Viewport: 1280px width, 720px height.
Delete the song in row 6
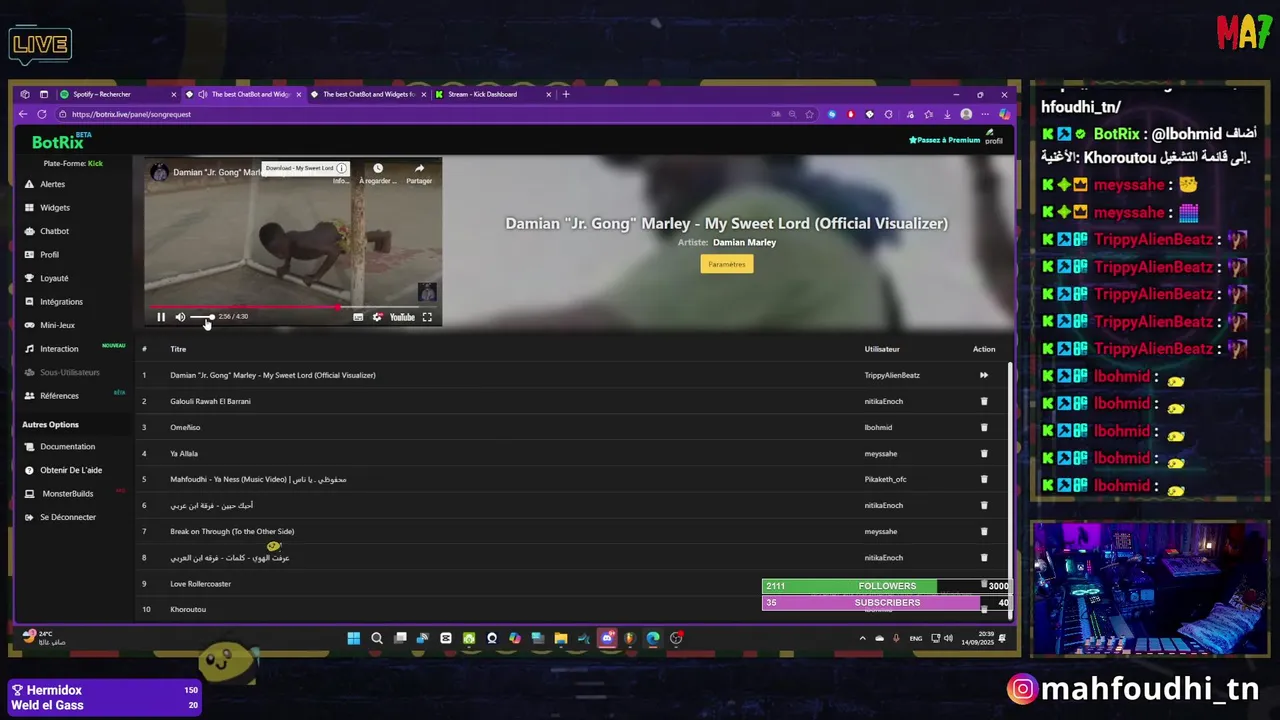(x=984, y=505)
